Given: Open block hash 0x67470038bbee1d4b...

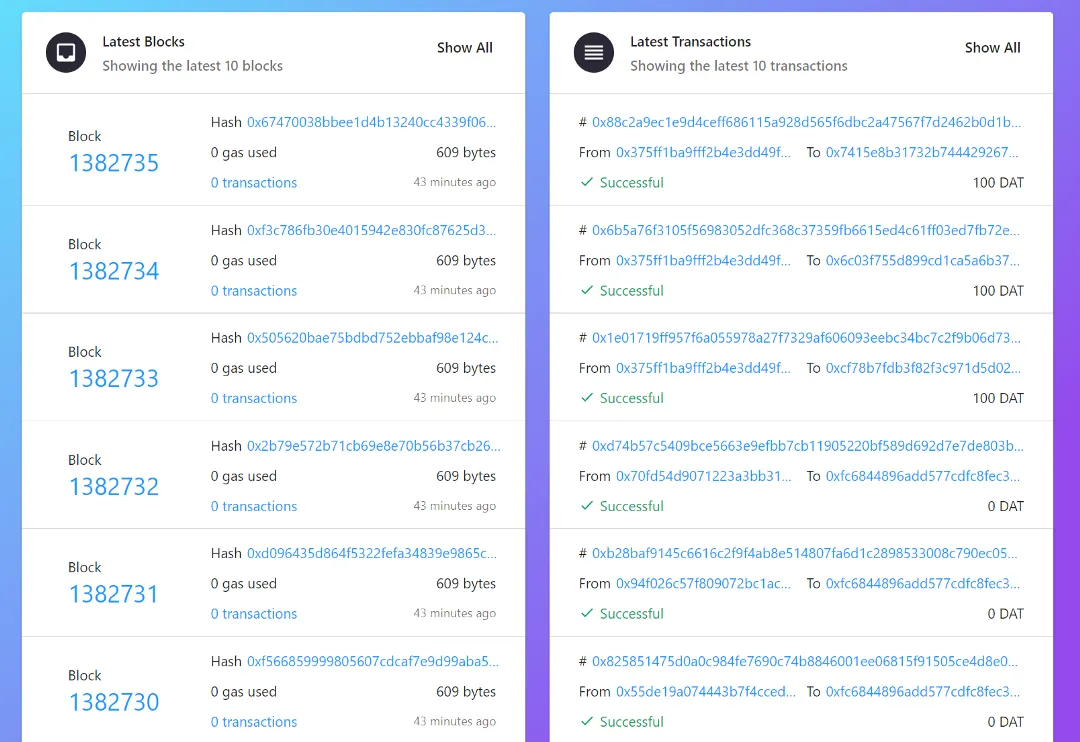Looking at the screenshot, I should click(371, 123).
